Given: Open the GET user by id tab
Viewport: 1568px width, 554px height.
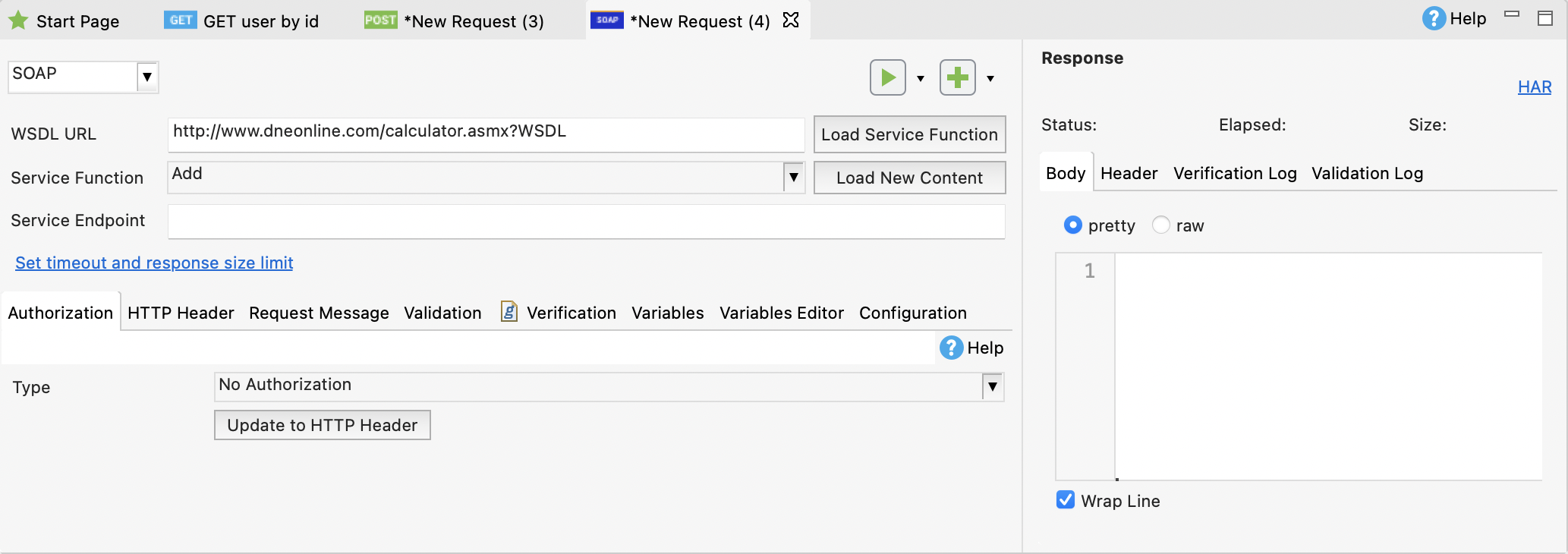Looking at the screenshot, I should 242,21.
